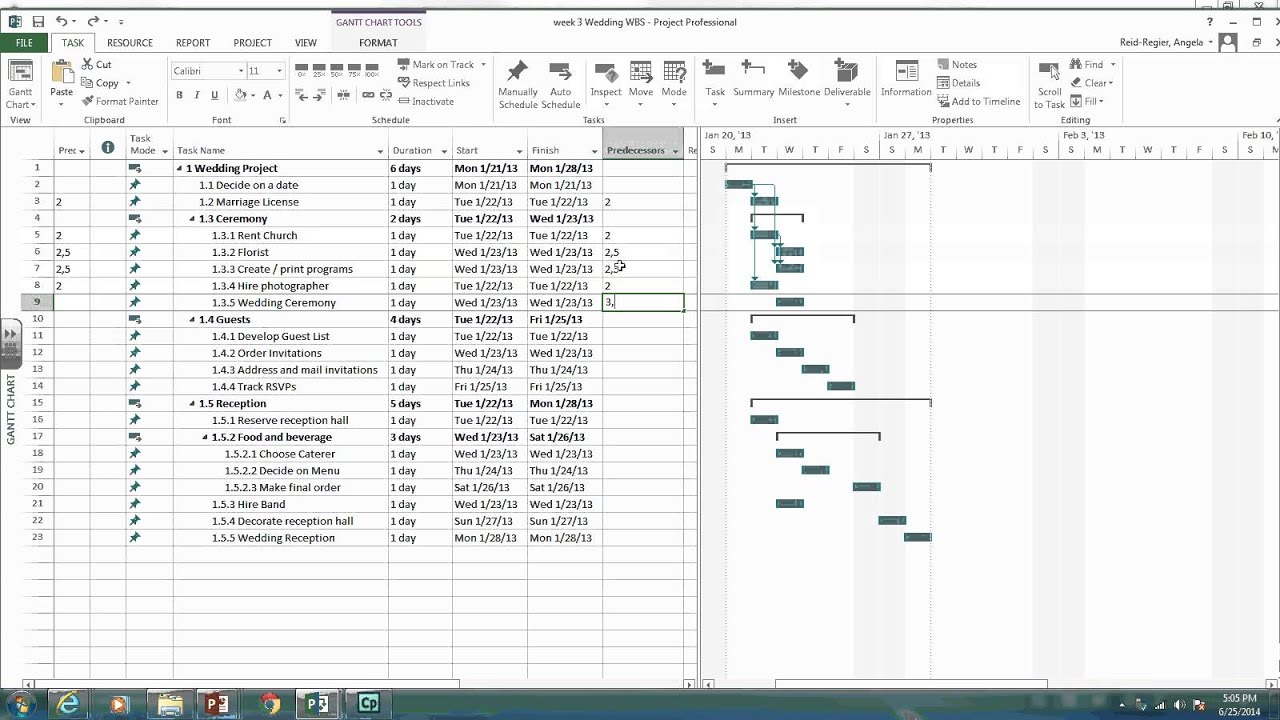
Task: Open File Explorer from the taskbar
Action: (169, 704)
